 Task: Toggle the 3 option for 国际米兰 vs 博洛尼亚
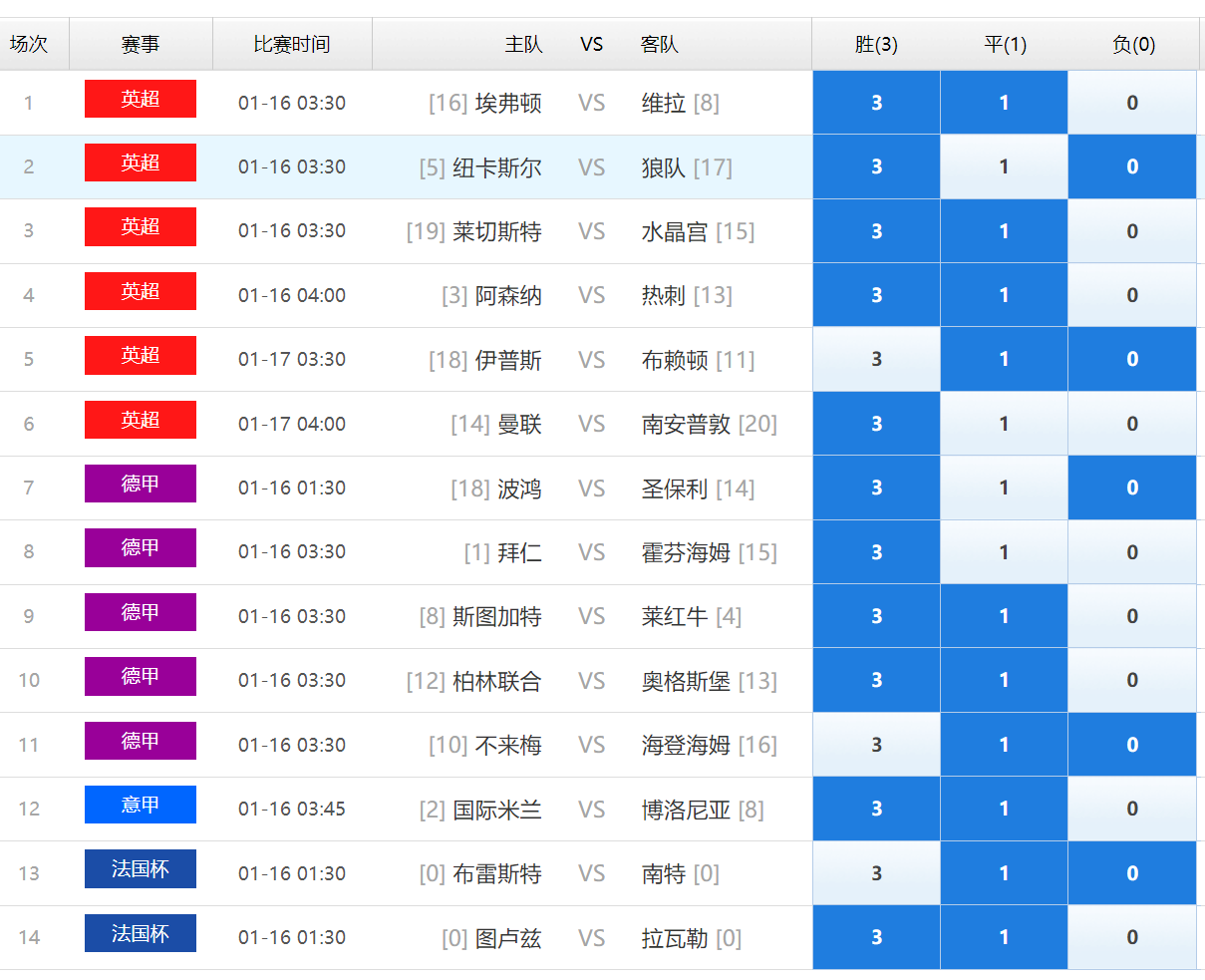tap(876, 809)
